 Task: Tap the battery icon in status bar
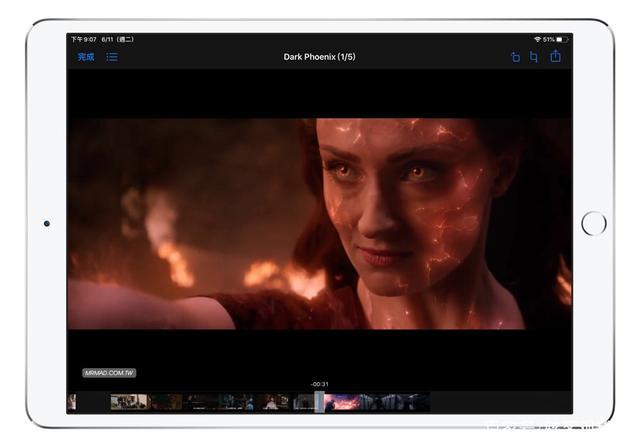[562, 39]
